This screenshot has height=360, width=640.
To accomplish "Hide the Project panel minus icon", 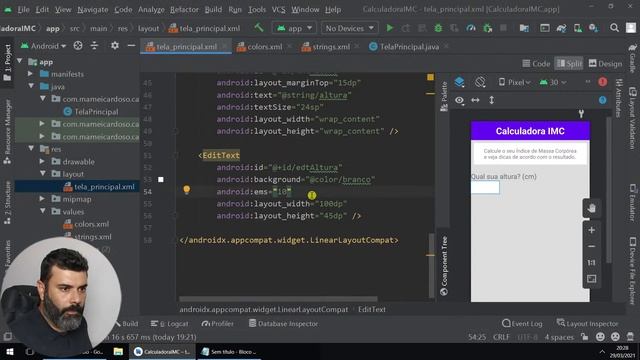I will click(x=131, y=46).
